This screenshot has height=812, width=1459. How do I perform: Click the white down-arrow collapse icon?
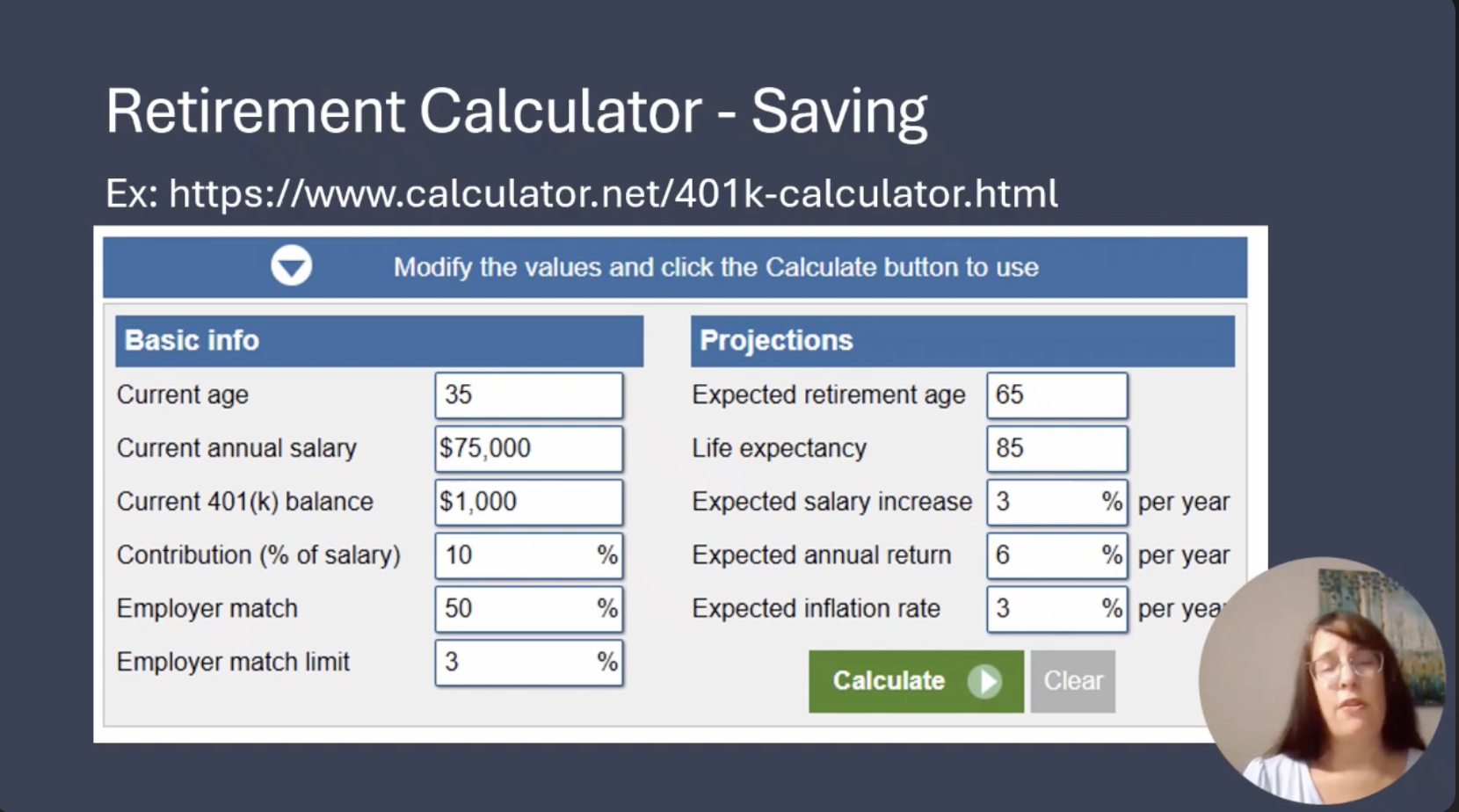pos(291,266)
